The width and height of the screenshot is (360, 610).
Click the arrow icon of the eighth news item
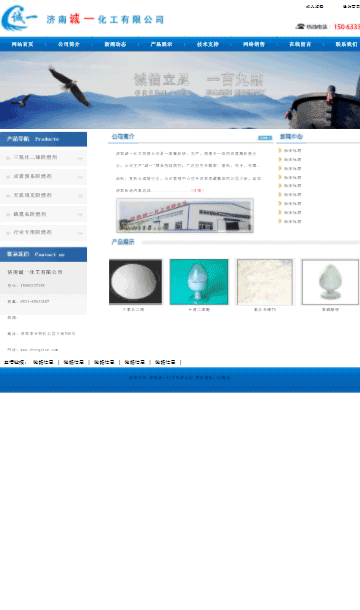pyautogui.click(x=280, y=212)
